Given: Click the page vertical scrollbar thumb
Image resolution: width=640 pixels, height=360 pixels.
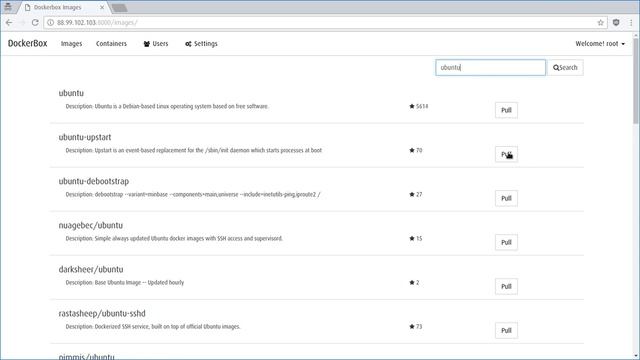Looking at the screenshot, I should 636,81.
